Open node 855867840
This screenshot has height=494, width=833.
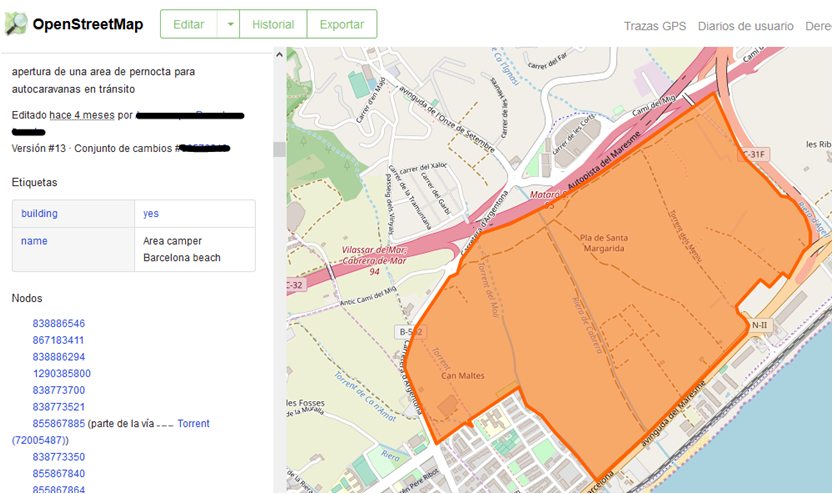58,473
